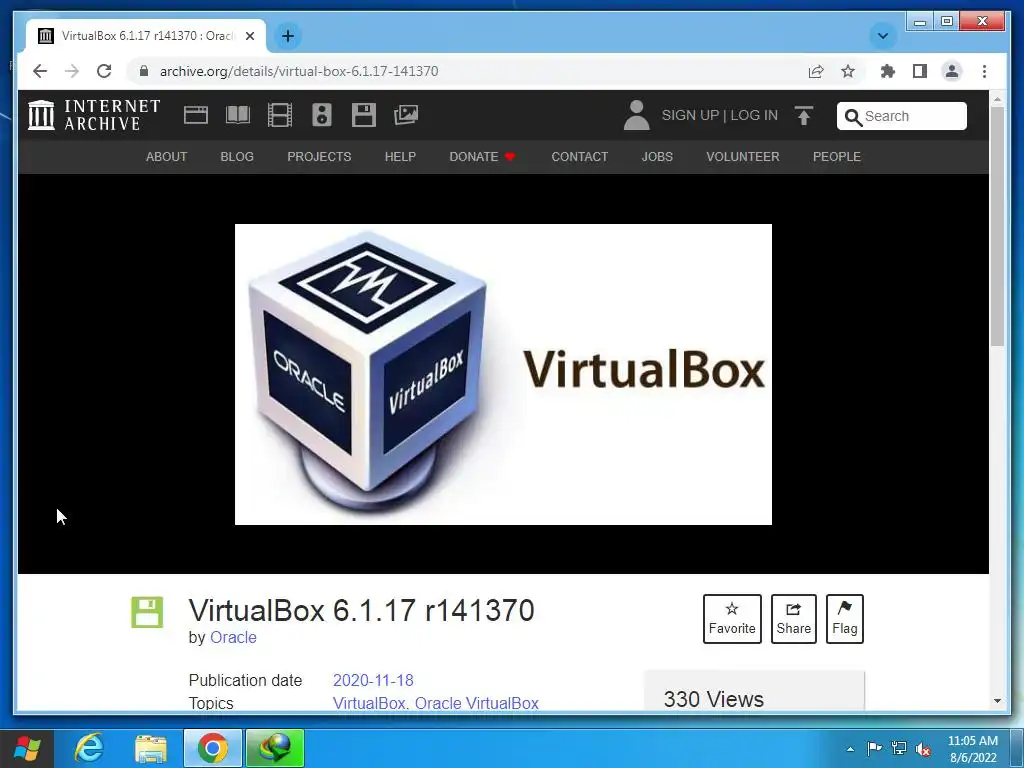The image size is (1024, 768).
Task: Show hidden system tray icons
Action: click(x=850, y=749)
